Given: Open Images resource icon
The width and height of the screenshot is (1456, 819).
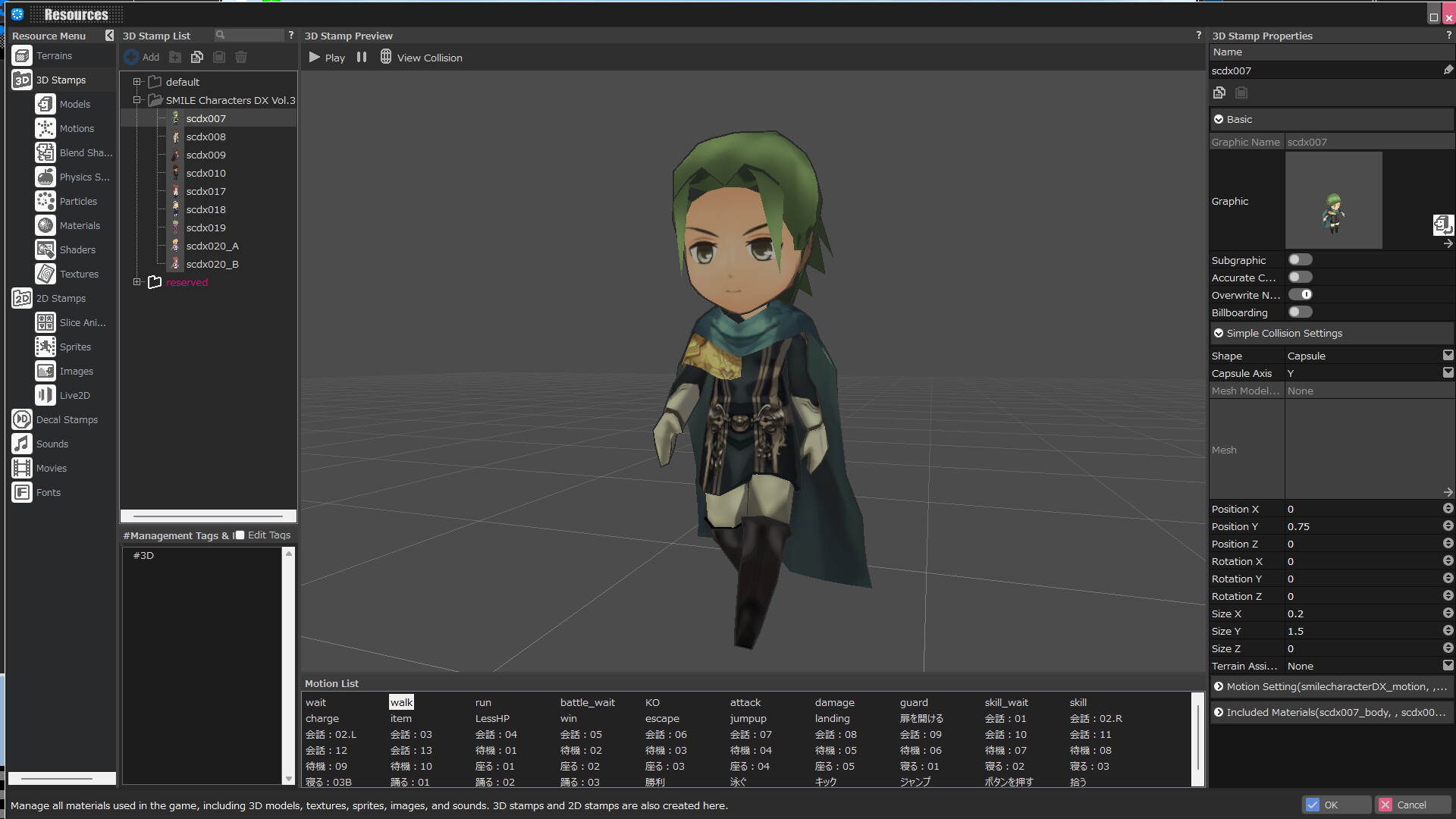Looking at the screenshot, I should (45, 372).
